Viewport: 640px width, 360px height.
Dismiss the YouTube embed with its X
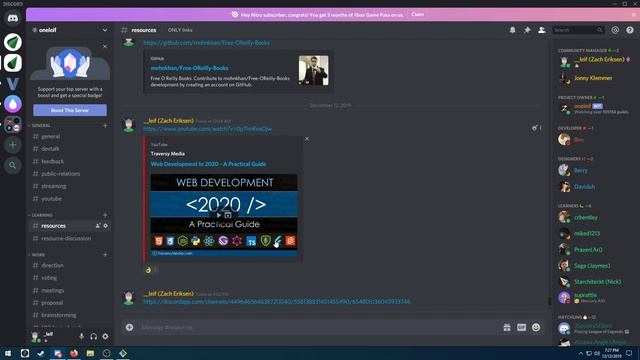(307, 139)
